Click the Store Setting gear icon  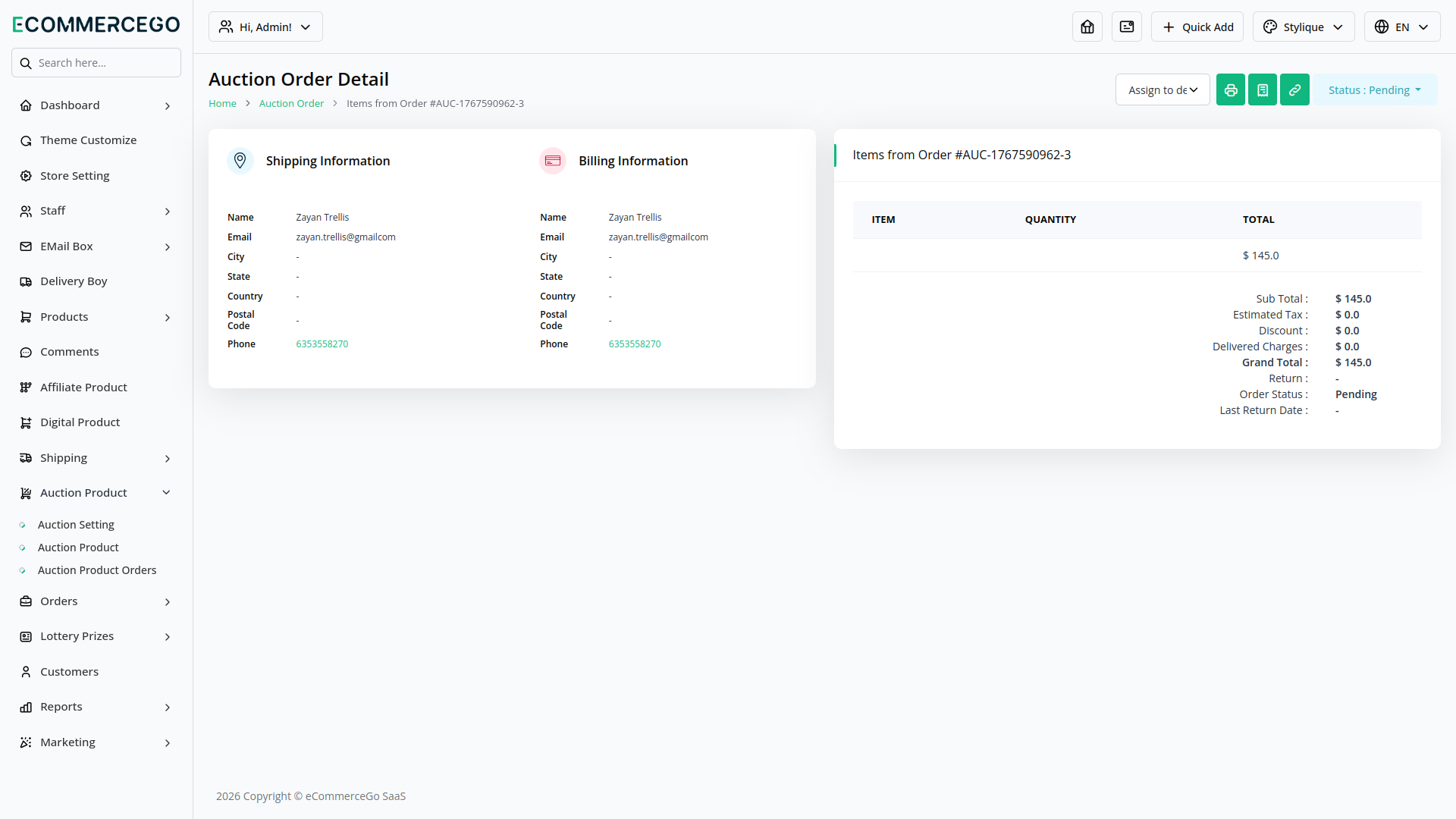click(26, 176)
